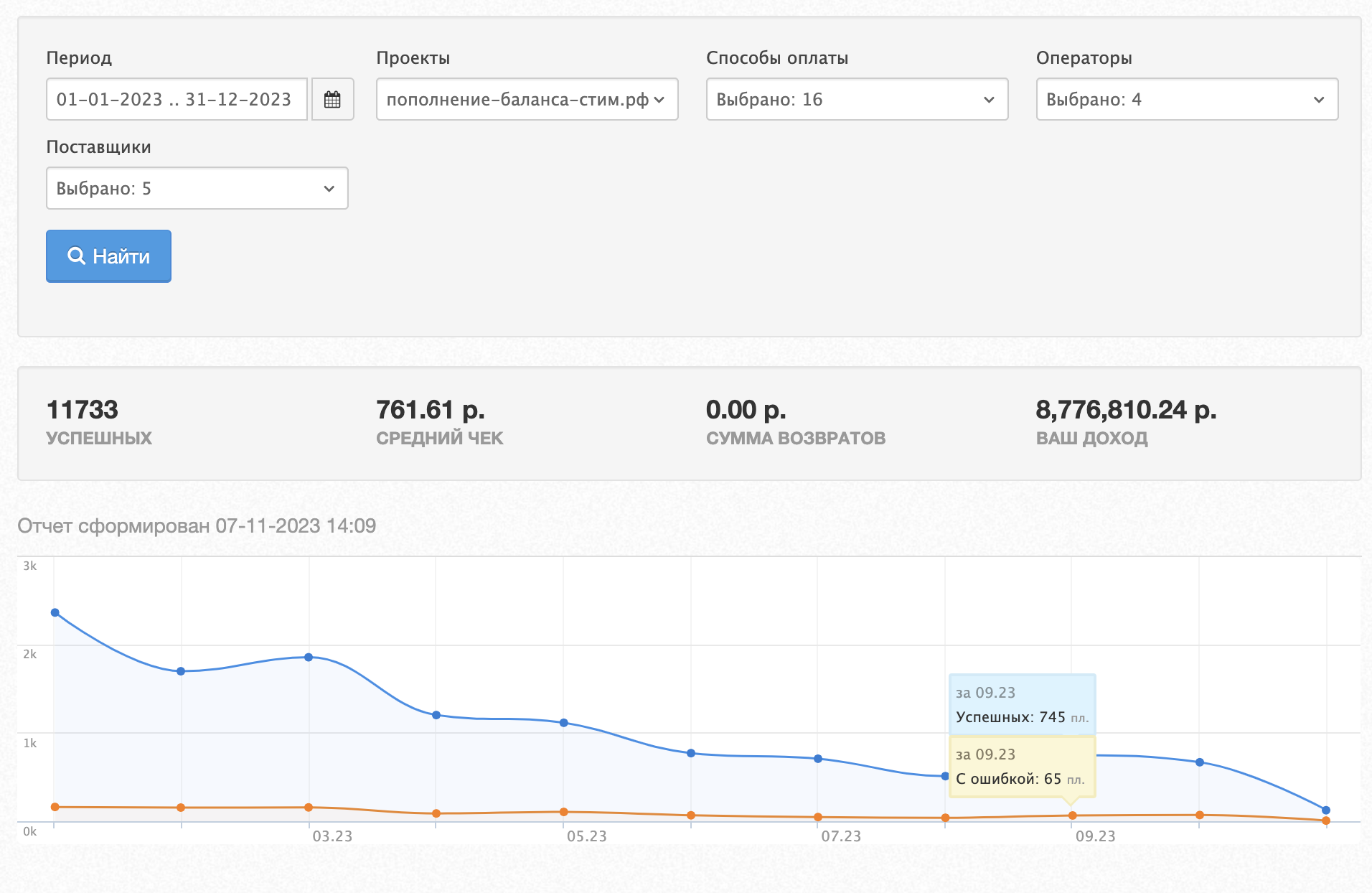Select the blue point at 05.23

pyautogui.click(x=563, y=722)
